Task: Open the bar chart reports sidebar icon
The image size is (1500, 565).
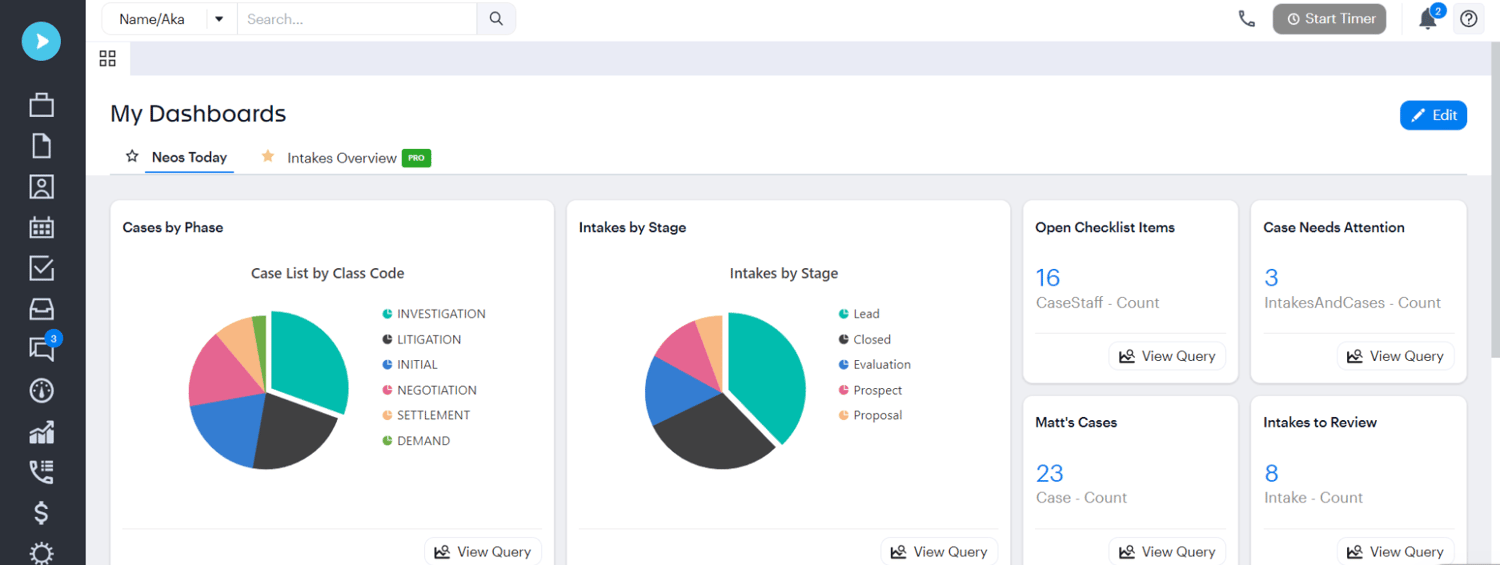Action: pyautogui.click(x=41, y=431)
